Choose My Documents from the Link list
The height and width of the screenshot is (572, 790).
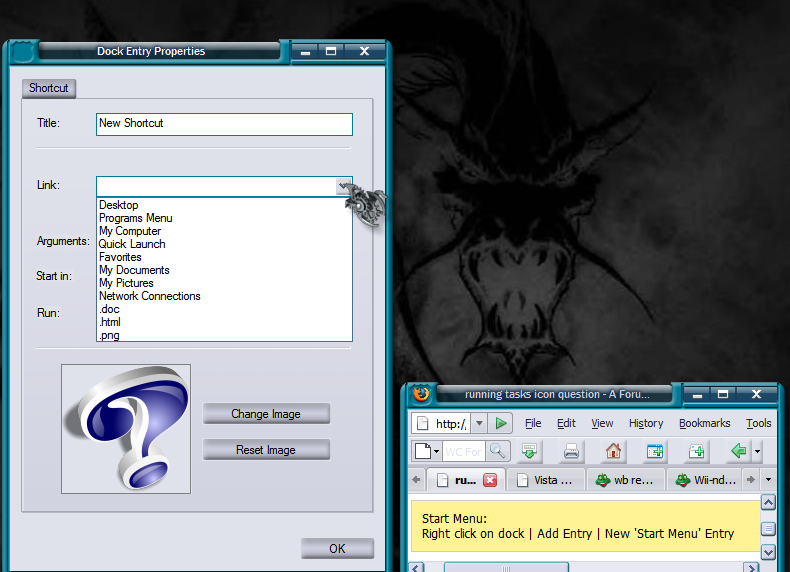click(x=224, y=270)
